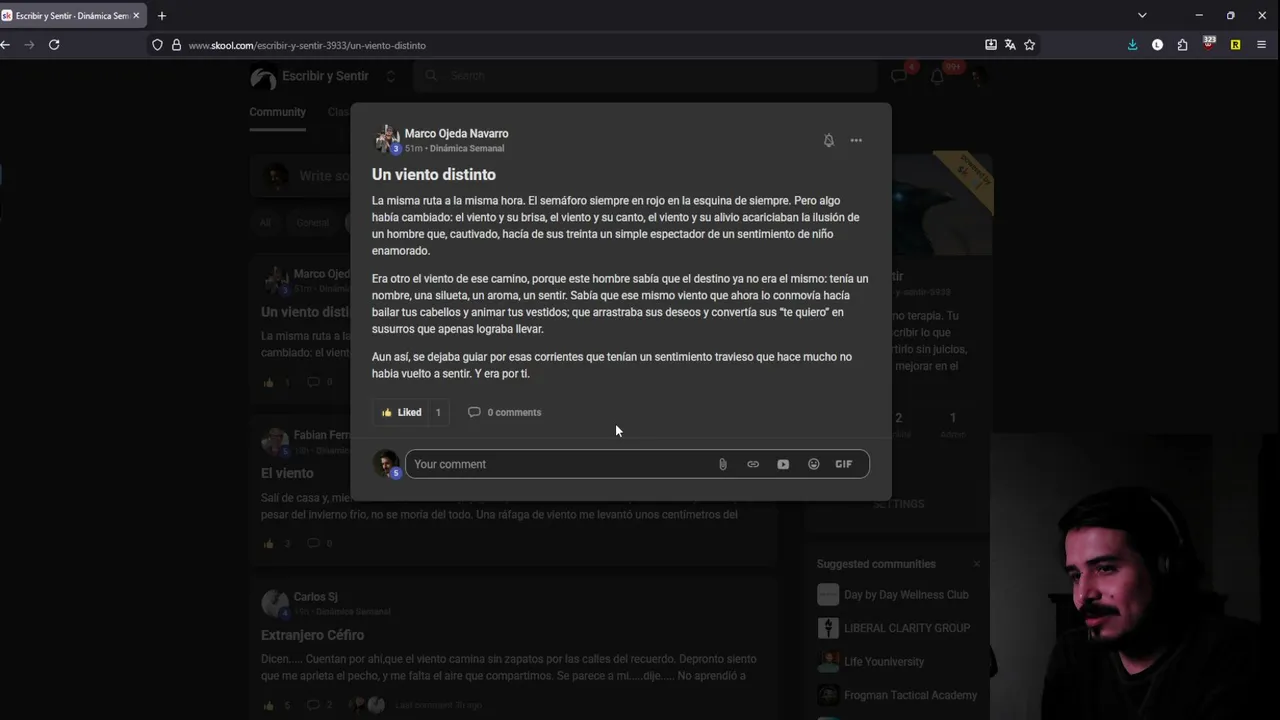This screenshot has height=720, width=1280.
Task: Go back to the previous browser page
Action: click(6, 45)
